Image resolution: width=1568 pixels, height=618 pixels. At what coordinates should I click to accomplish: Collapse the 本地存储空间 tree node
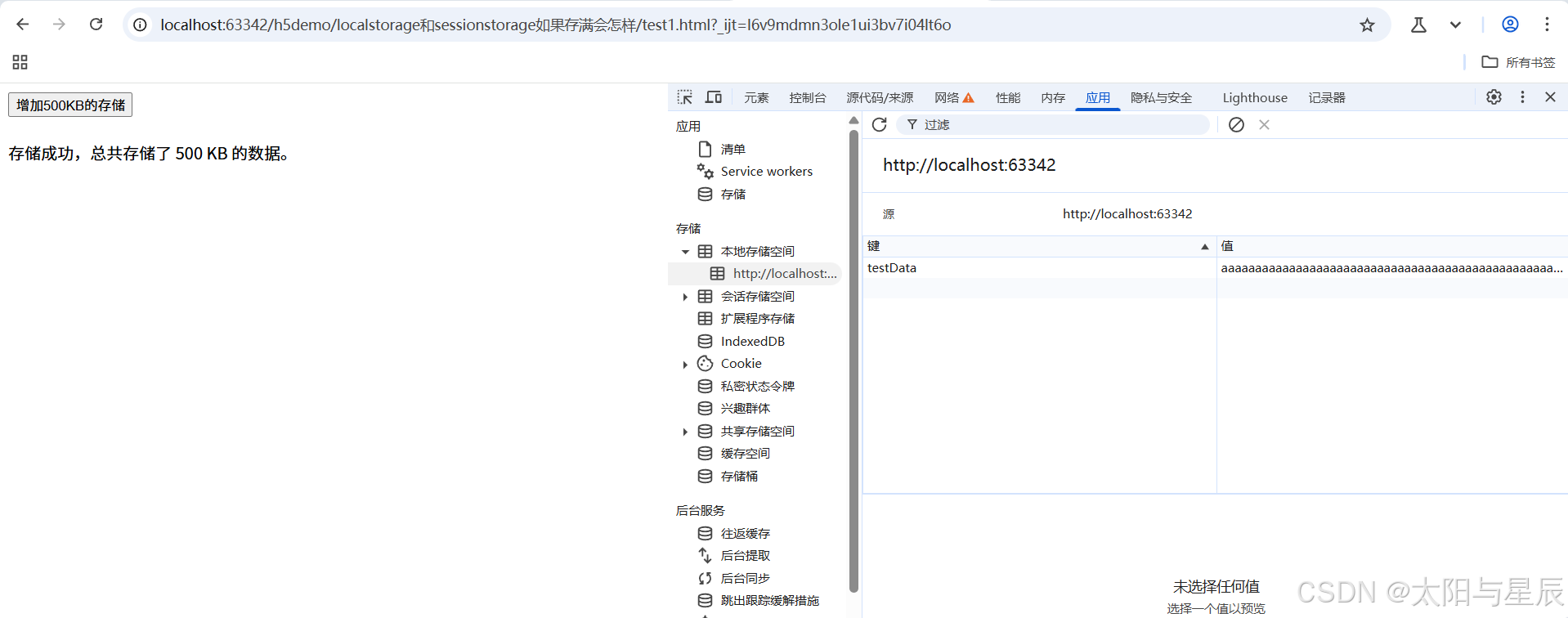[685, 252]
